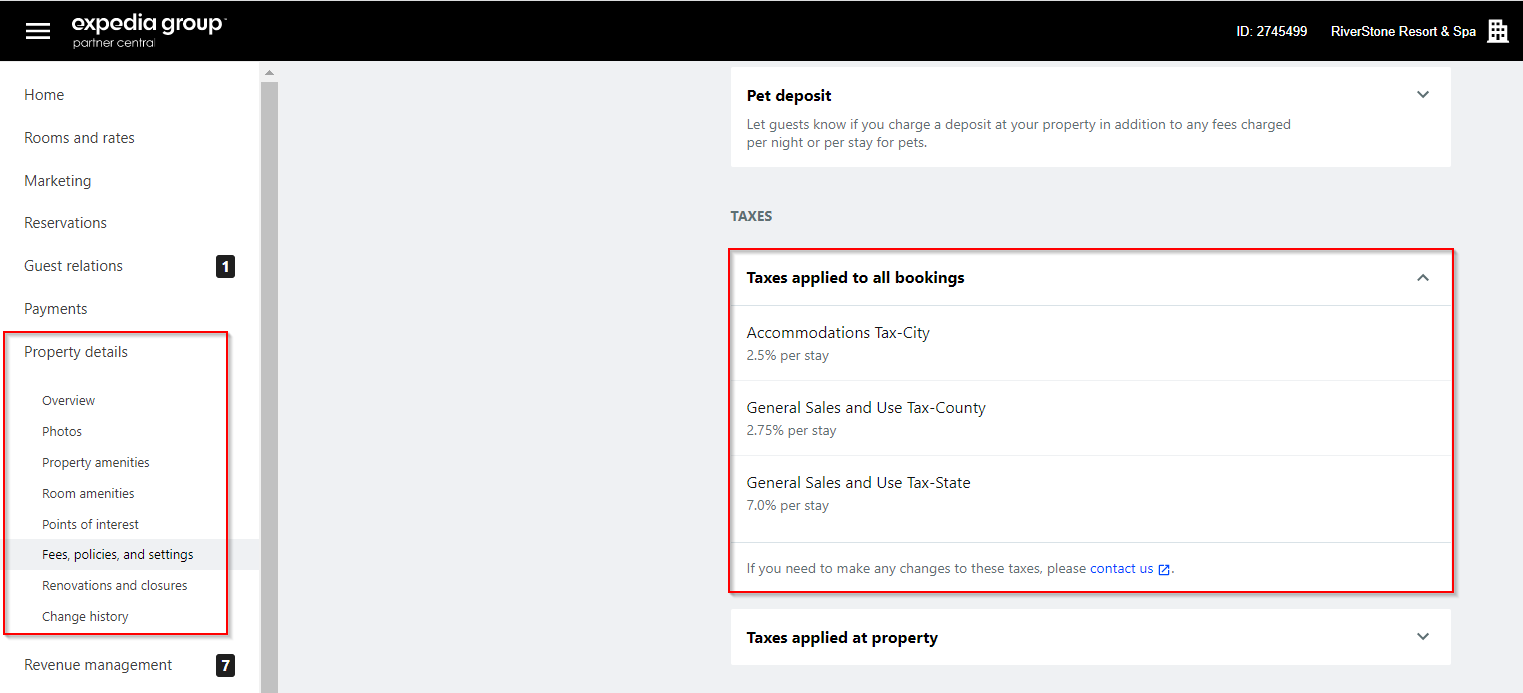Screen dimensions: 1523x693
Task: Collapse Taxes applied to all bookings
Action: pos(1423,278)
